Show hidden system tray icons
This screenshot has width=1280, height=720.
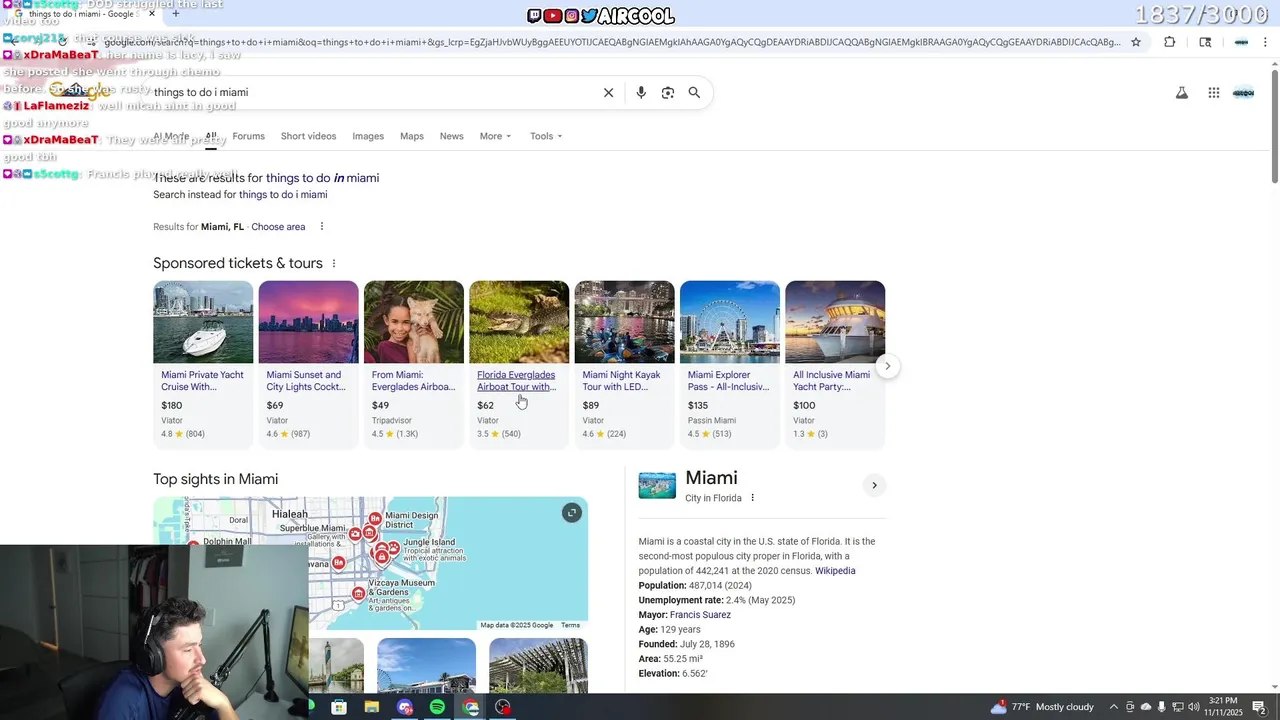click(x=1113, y=707)
